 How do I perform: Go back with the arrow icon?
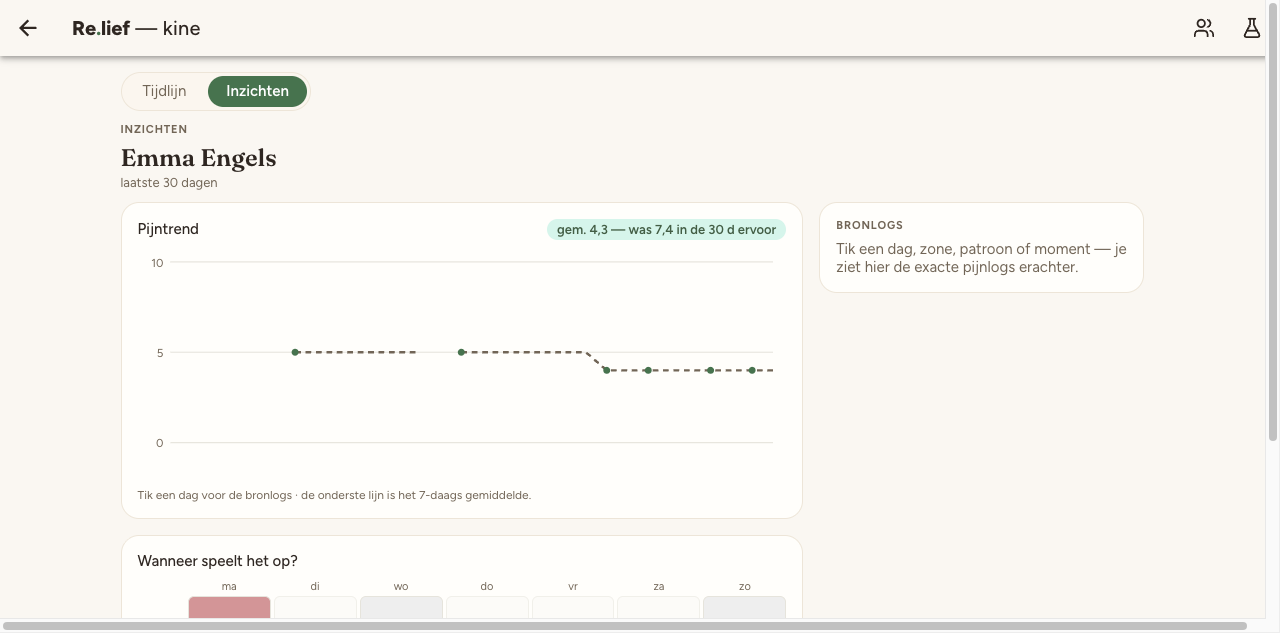click(28, 28)
